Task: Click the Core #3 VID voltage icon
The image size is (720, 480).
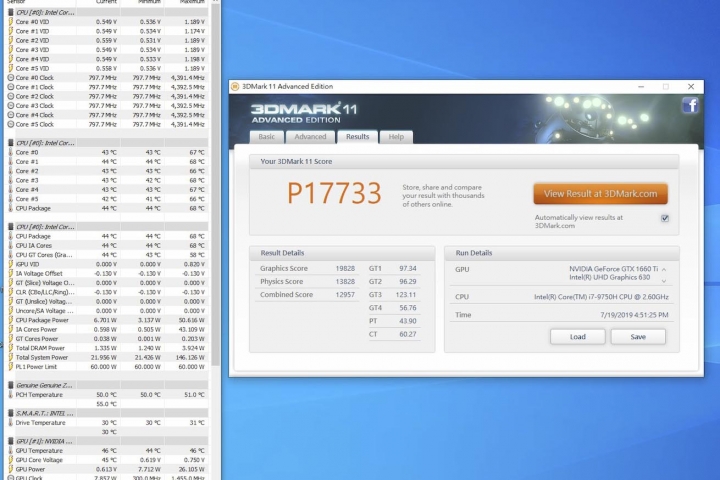Action: [11, 50]
